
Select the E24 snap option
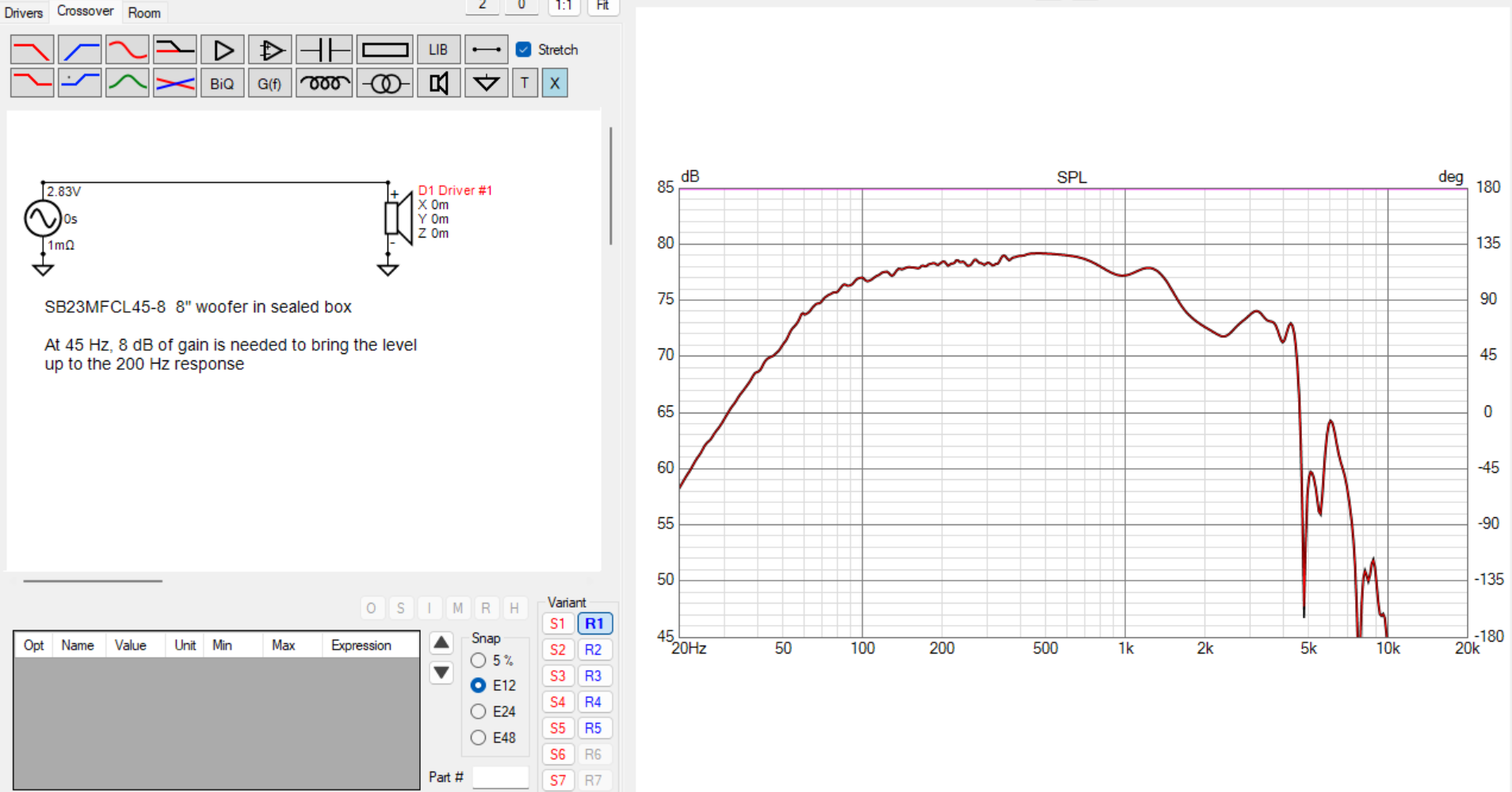pos(478,711)
